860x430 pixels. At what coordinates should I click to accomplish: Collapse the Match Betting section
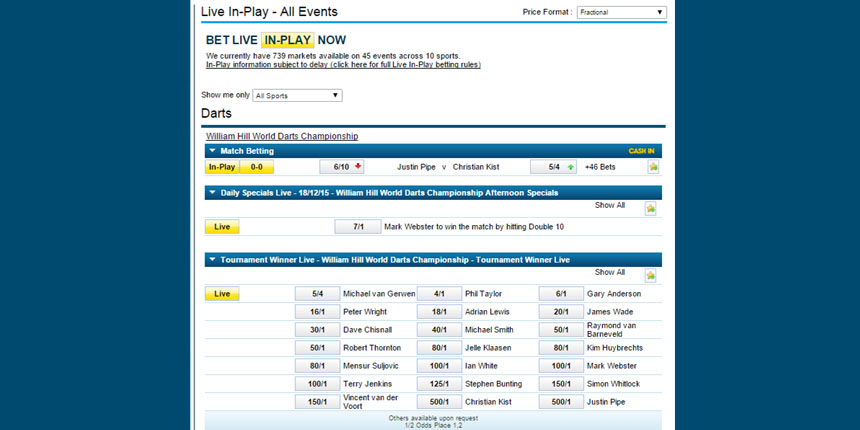213,151
